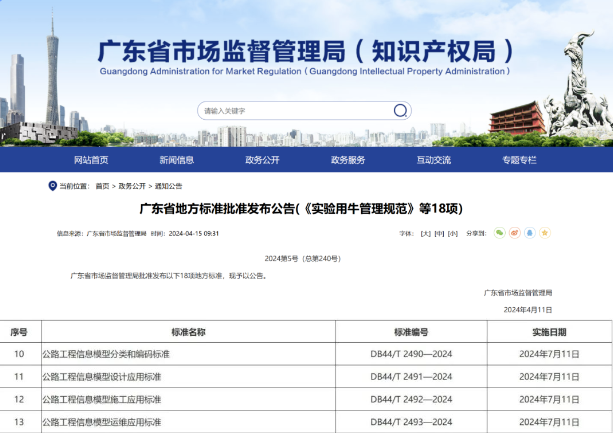Click sequence number 13 in the table

[x=19, y=422]
